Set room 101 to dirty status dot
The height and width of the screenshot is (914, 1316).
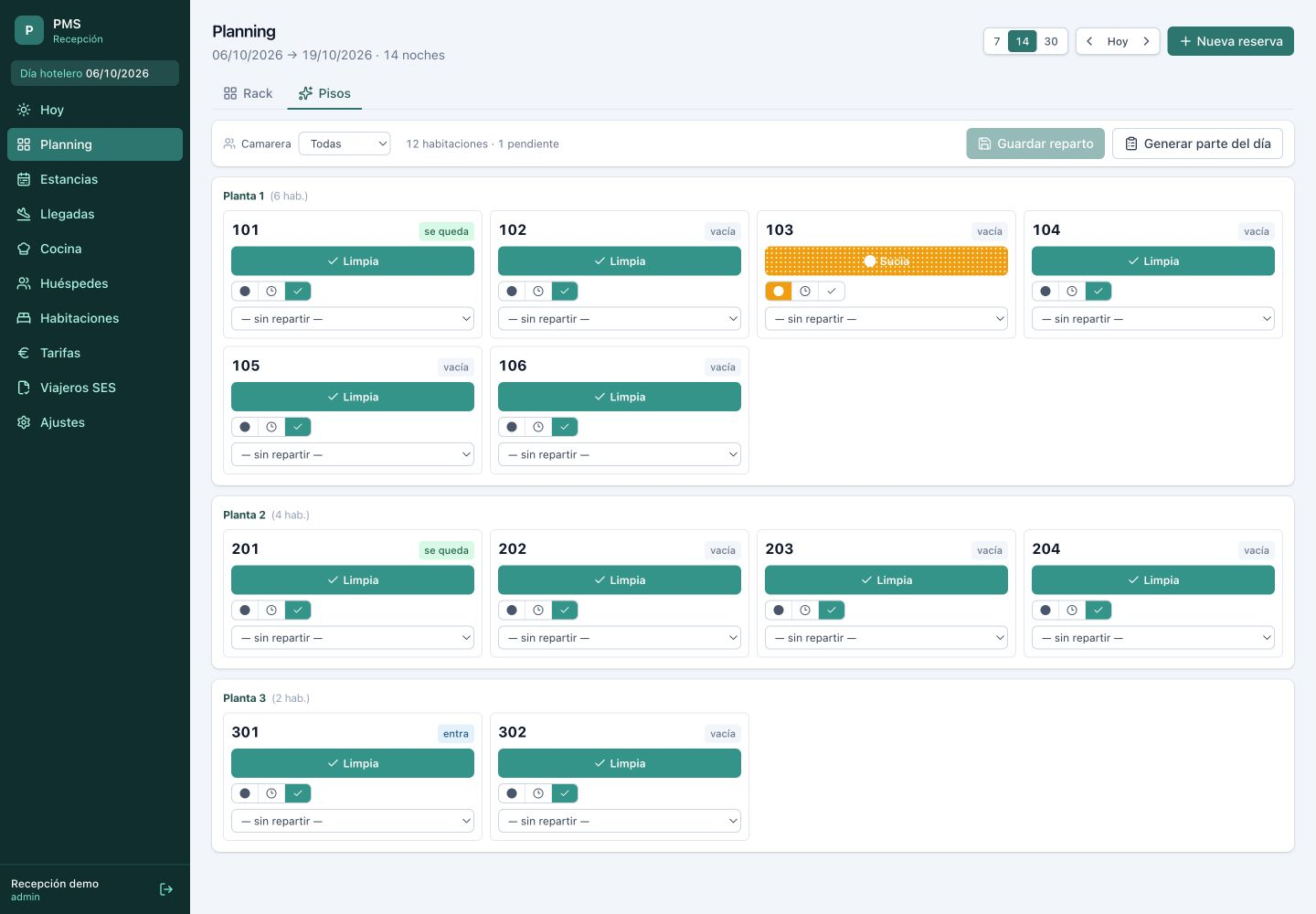pos(245,292)
